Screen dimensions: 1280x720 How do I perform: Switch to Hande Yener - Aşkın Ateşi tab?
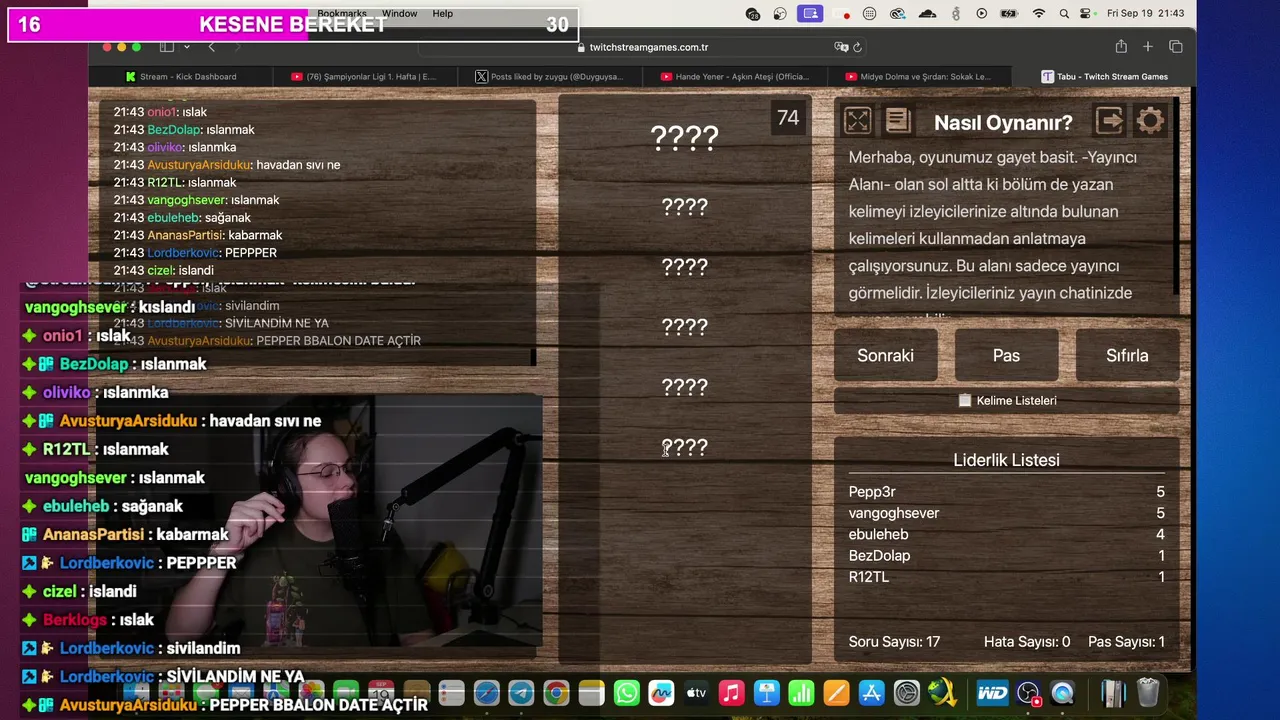coord(735,76)
